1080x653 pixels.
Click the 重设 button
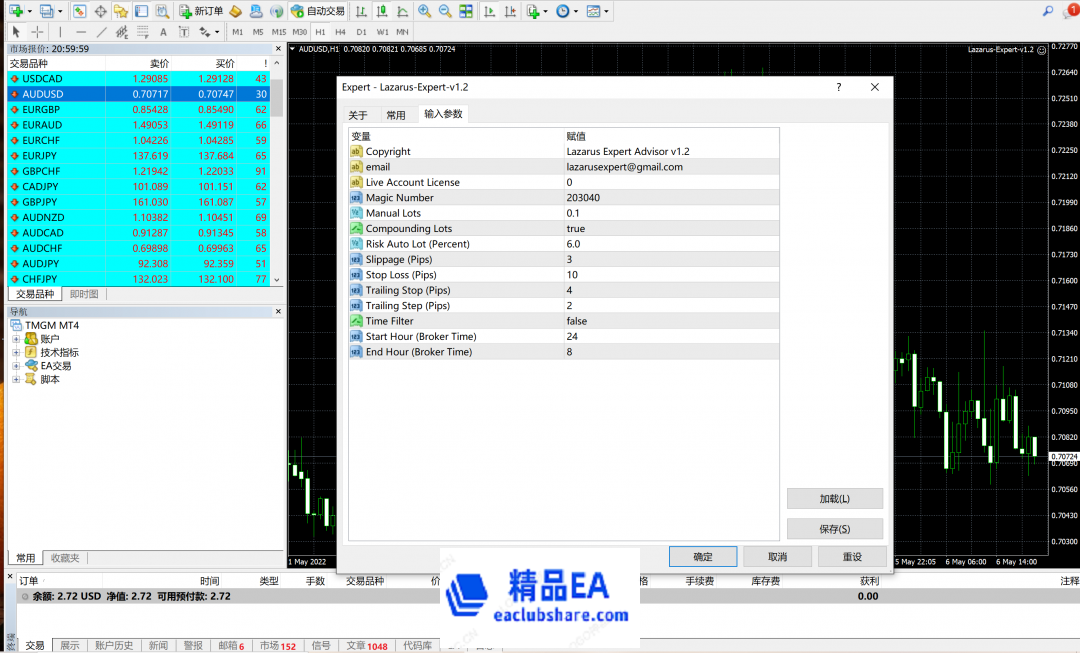pos(852,557)
